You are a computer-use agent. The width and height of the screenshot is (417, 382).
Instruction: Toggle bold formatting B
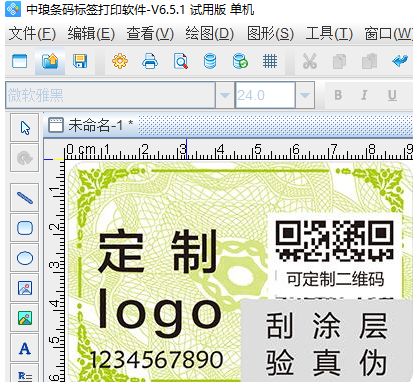338,95
